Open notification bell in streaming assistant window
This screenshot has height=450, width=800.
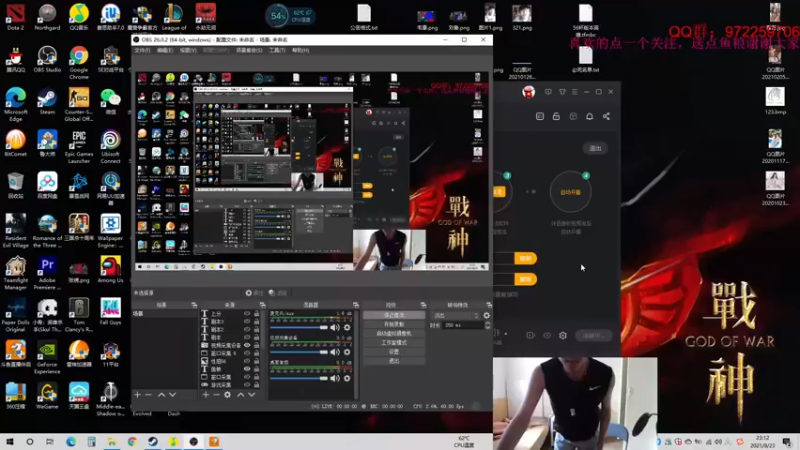589,116
